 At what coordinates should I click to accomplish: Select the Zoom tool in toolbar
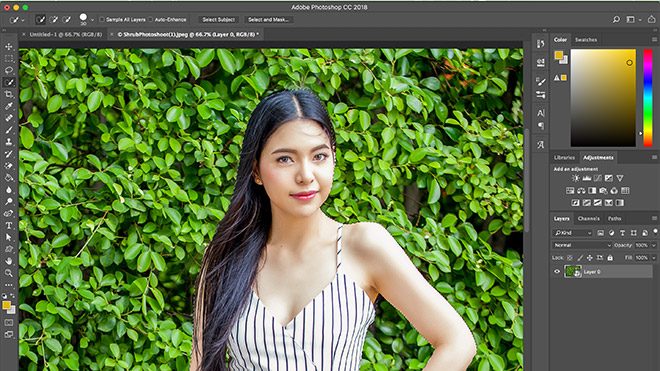point(9,273)
